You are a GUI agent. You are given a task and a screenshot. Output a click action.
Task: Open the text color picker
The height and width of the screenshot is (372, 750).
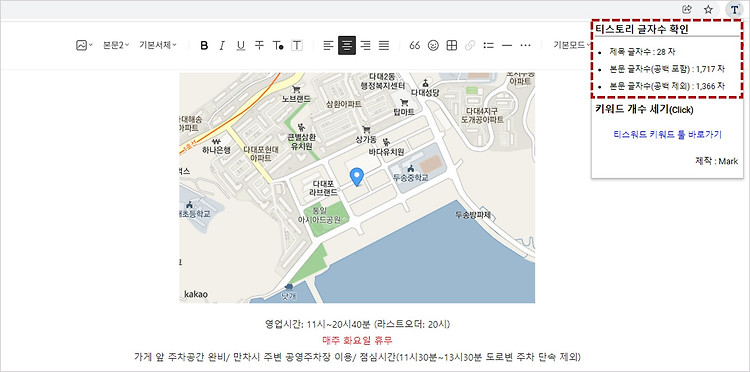click(x=278, y=45)
